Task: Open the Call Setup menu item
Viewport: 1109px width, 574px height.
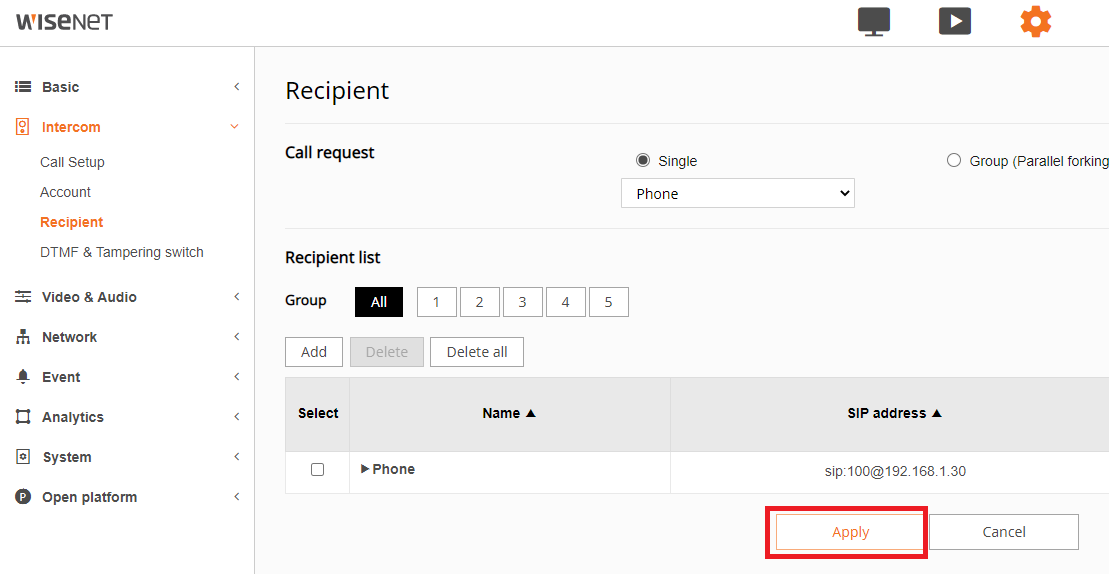Action: click(x=72, y=162)
